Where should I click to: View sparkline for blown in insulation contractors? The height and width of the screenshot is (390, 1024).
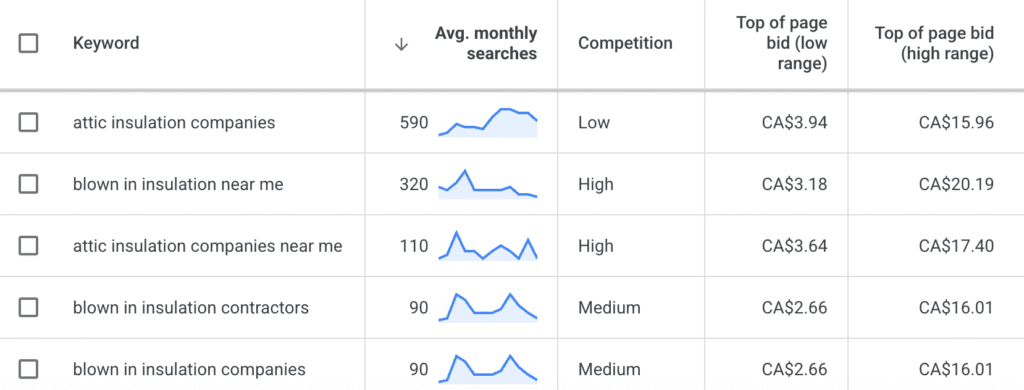(x=488, y=307)
